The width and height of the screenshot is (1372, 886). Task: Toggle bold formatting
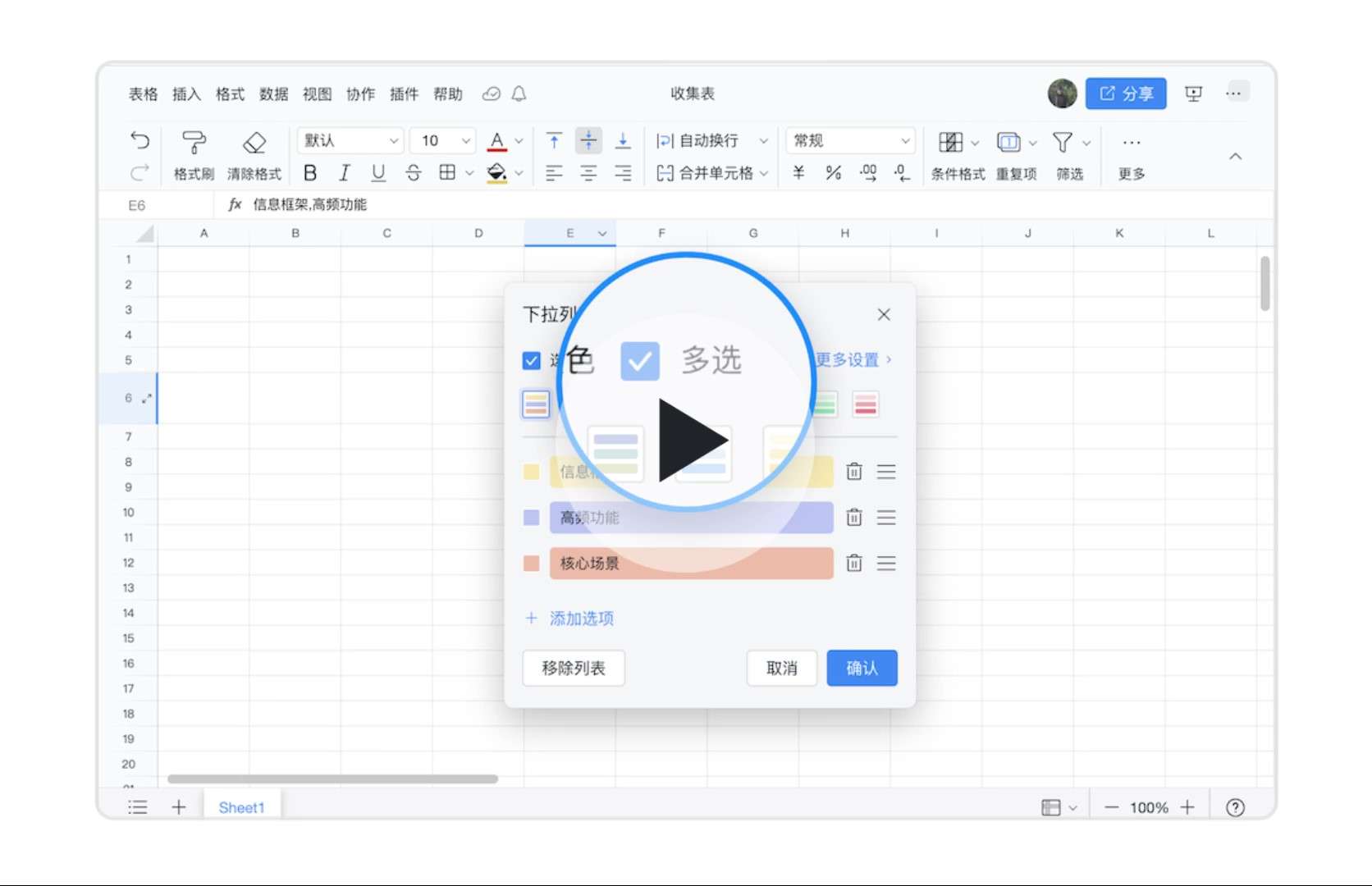coord(310,173)
